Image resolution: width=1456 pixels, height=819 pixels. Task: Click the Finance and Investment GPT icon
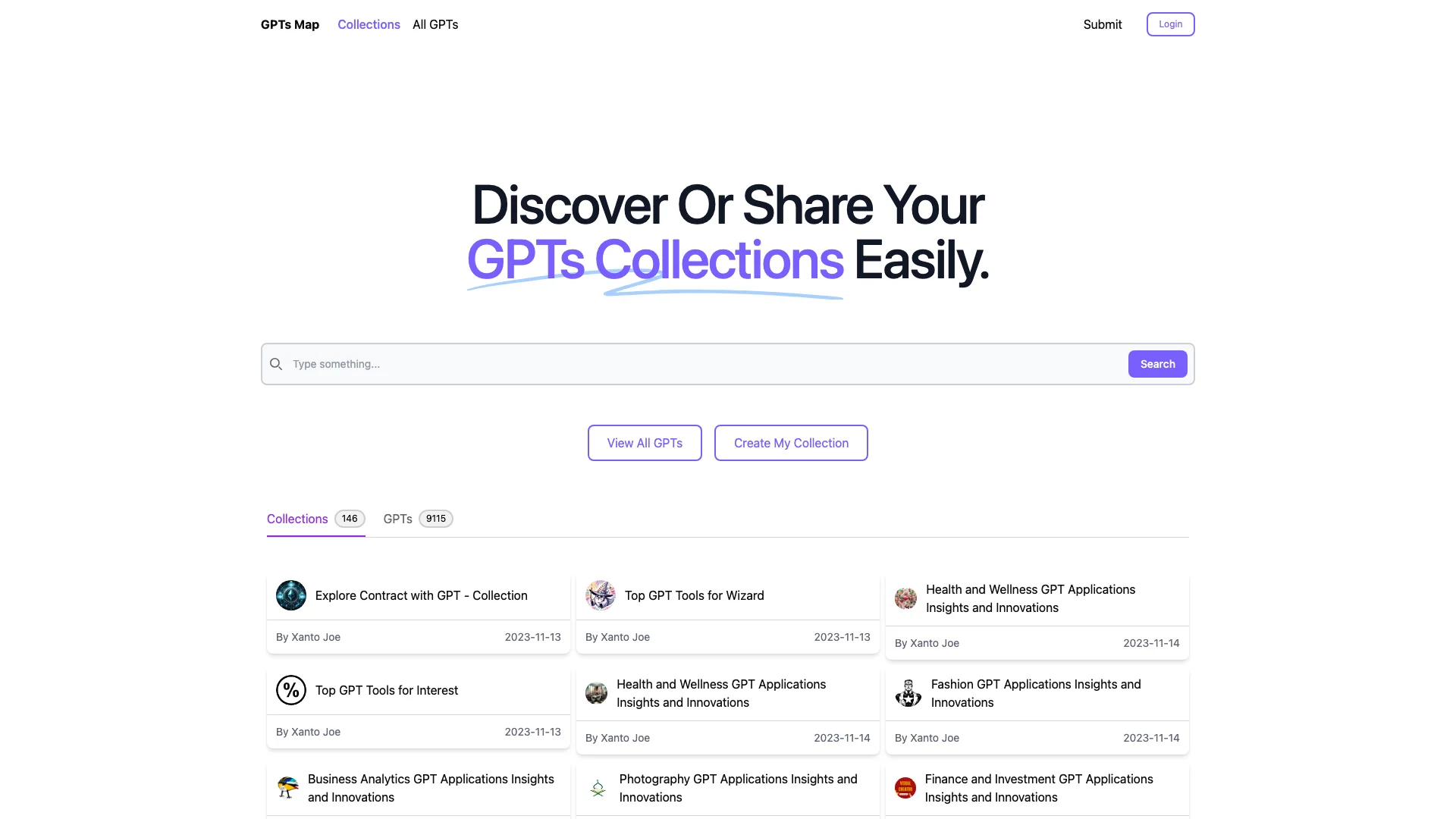coord(904,787)
